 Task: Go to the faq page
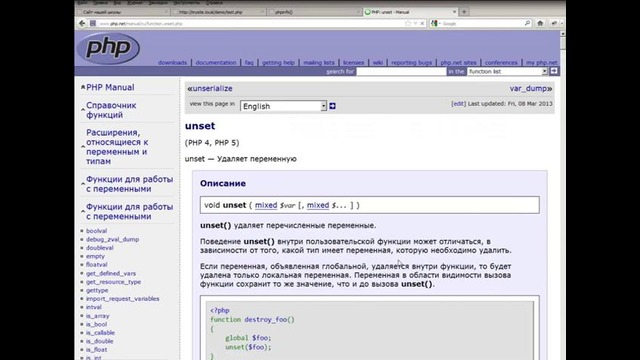tap(249, 62)
